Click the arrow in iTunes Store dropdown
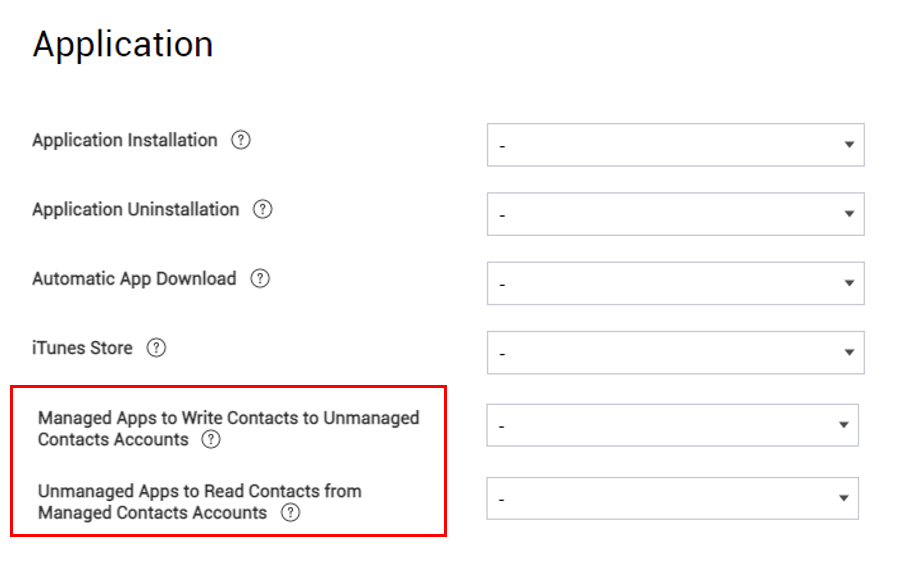The image size is (897, 565). coord(850,352)
